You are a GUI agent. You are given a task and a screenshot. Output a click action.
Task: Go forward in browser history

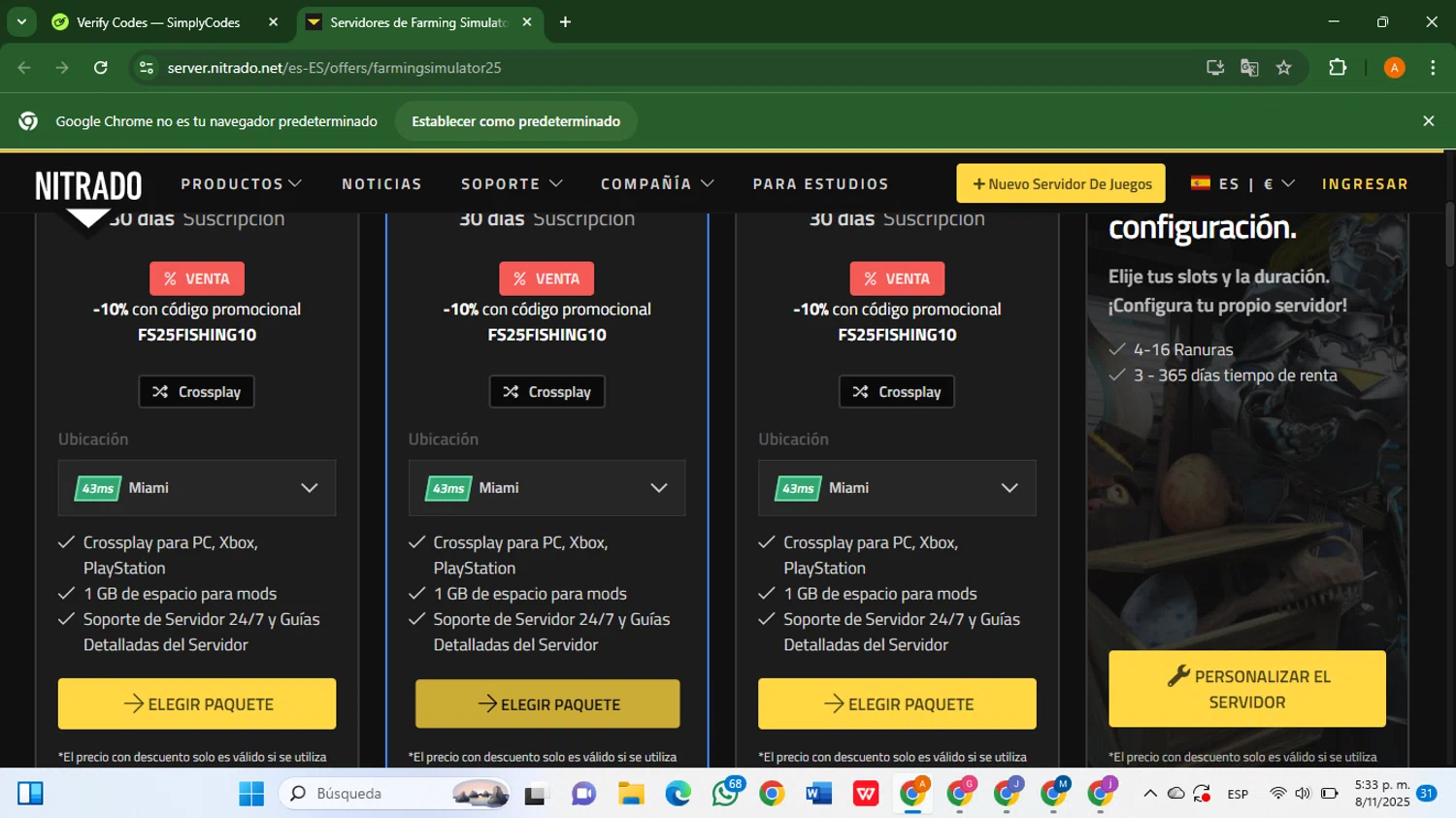[x=62, y=68]
